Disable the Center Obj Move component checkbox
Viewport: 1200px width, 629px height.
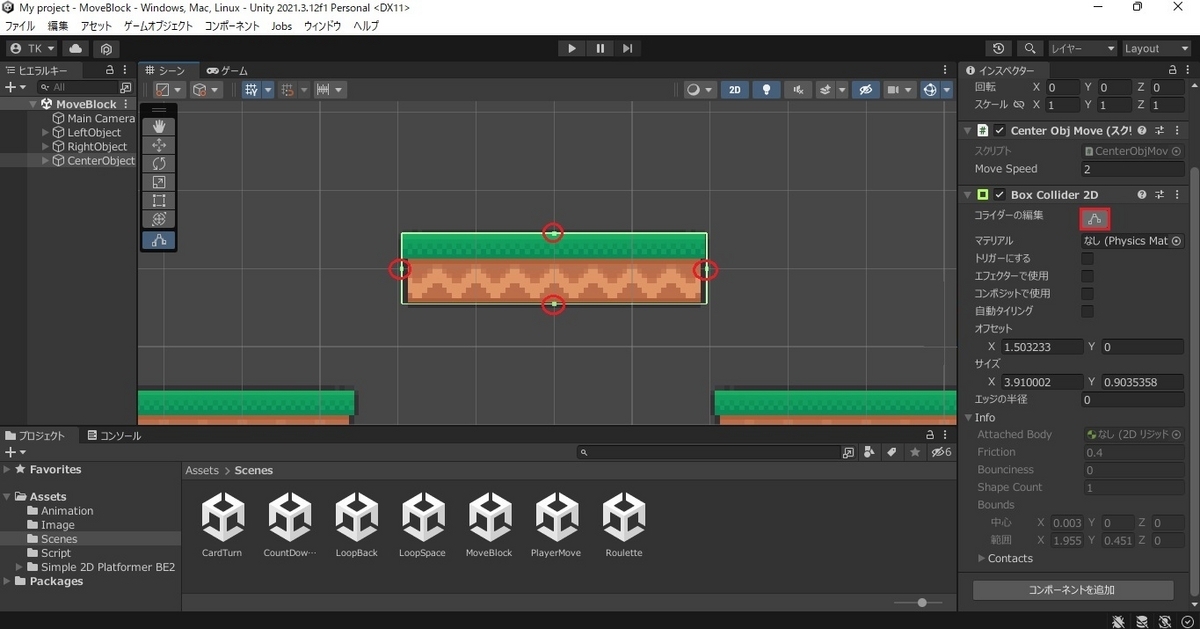click(x=1000, y=131)
